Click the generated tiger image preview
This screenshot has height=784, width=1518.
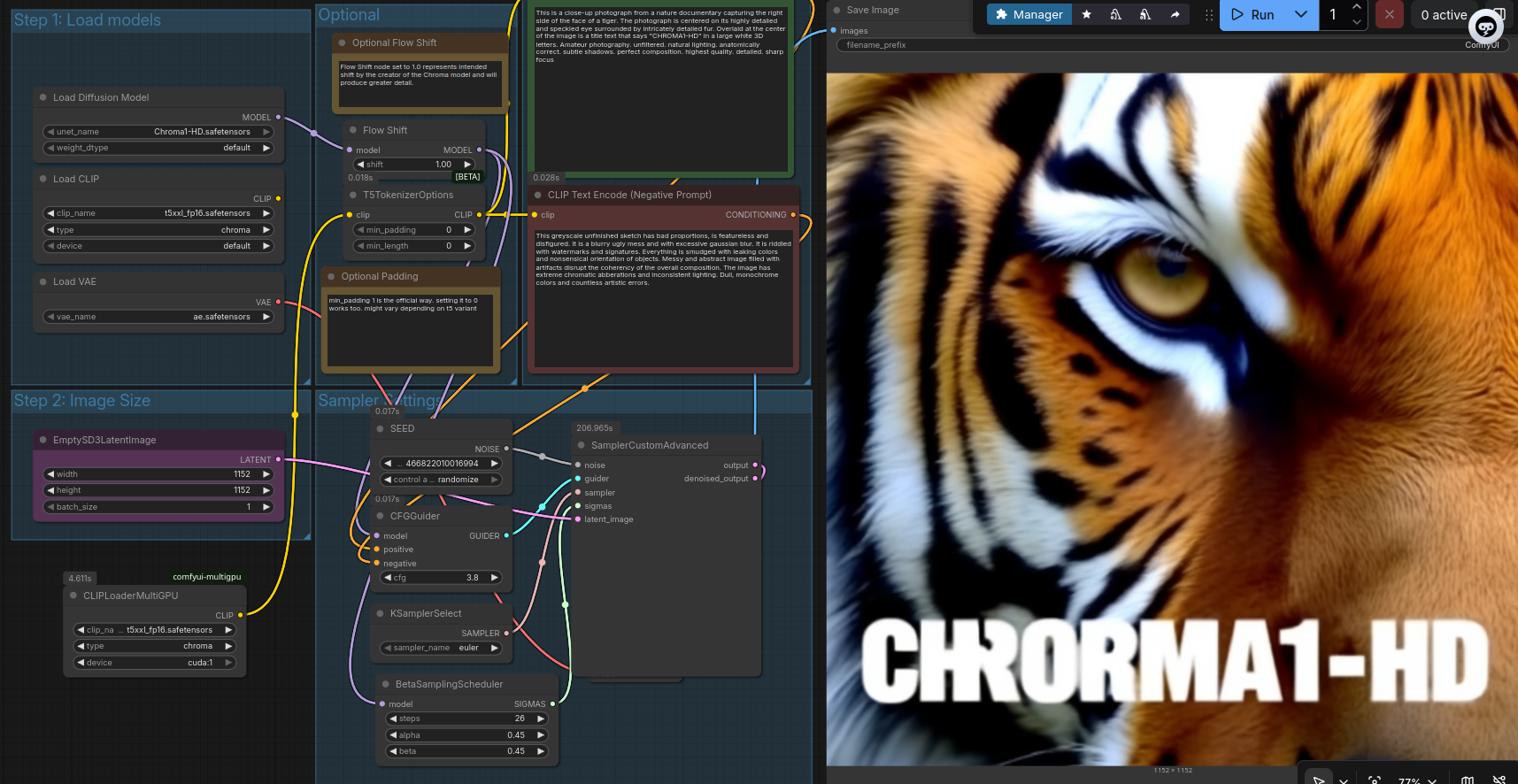click(x=1172, y=419)
